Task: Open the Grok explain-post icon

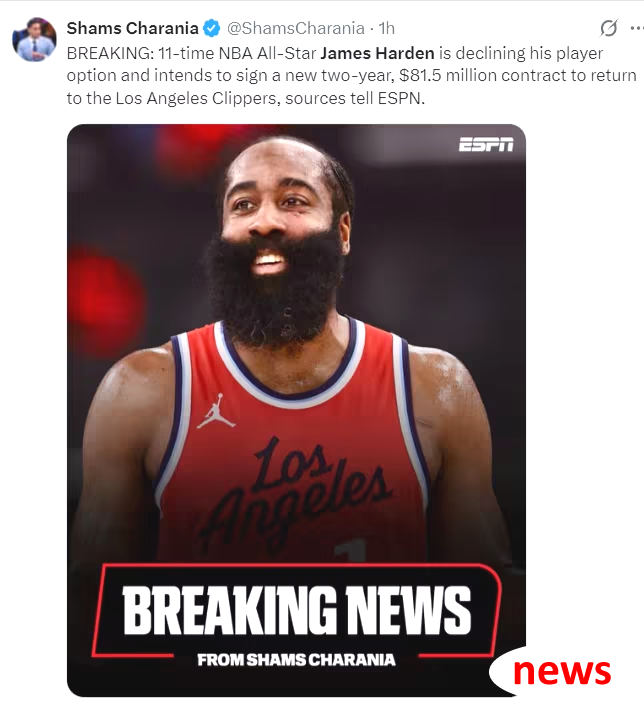Action: (x=608, y=28)
